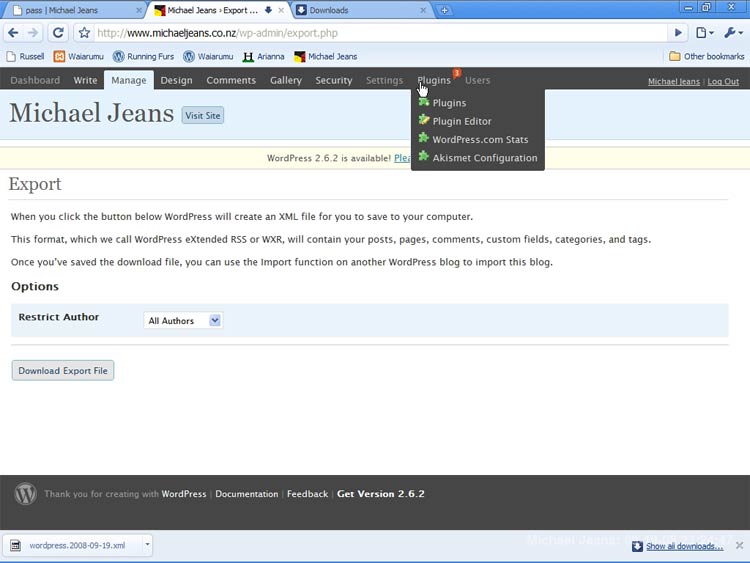Click the new tab plus button

point(445,10)
